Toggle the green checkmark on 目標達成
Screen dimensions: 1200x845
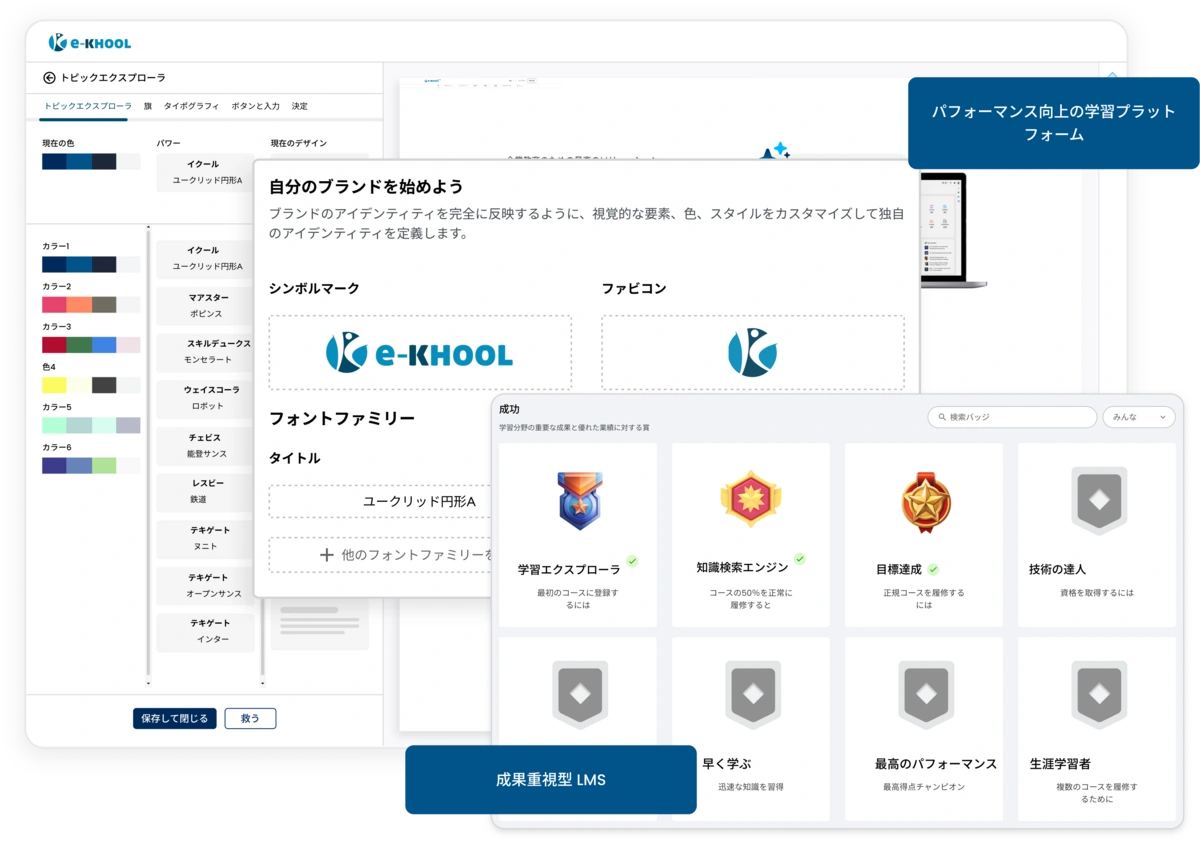(935, 571)
